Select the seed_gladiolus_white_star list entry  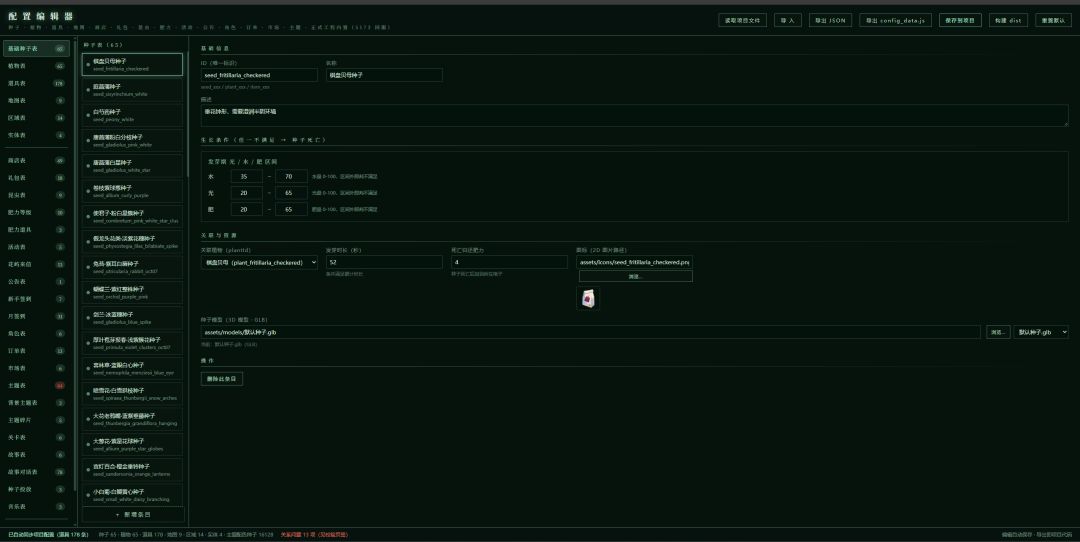[132, 166]
